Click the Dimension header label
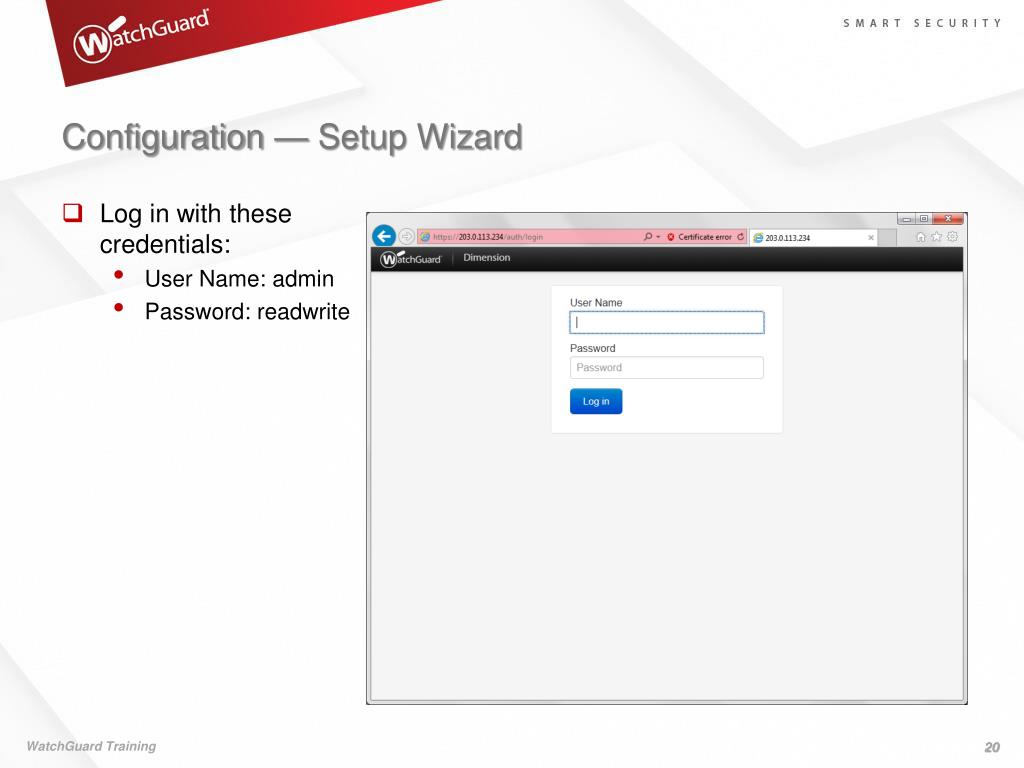Image resolution: width=1024 pixels, height=768 pixels. point(487,257)
